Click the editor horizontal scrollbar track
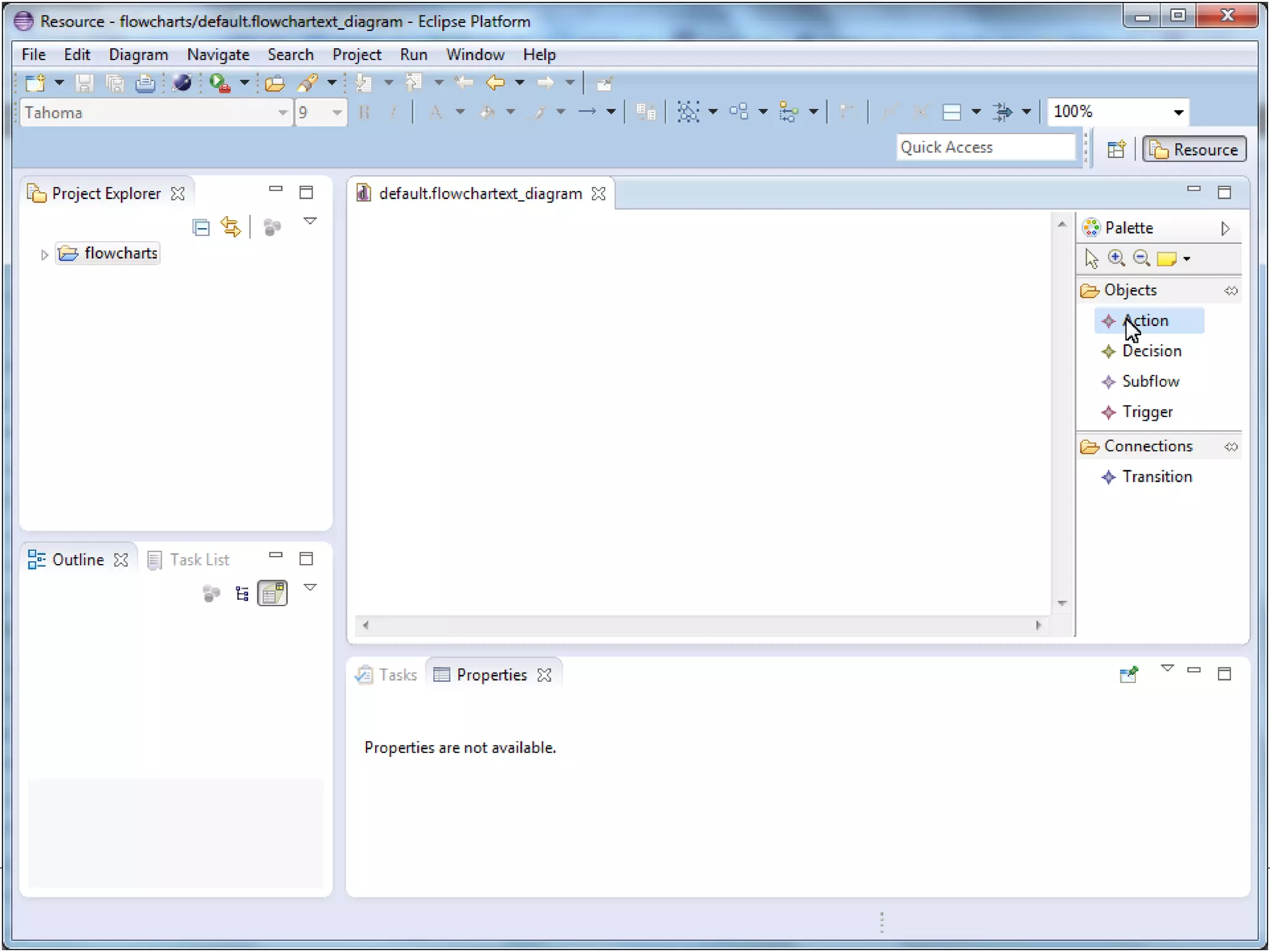This screenshot has width=1270, height=952. point(701,625)
